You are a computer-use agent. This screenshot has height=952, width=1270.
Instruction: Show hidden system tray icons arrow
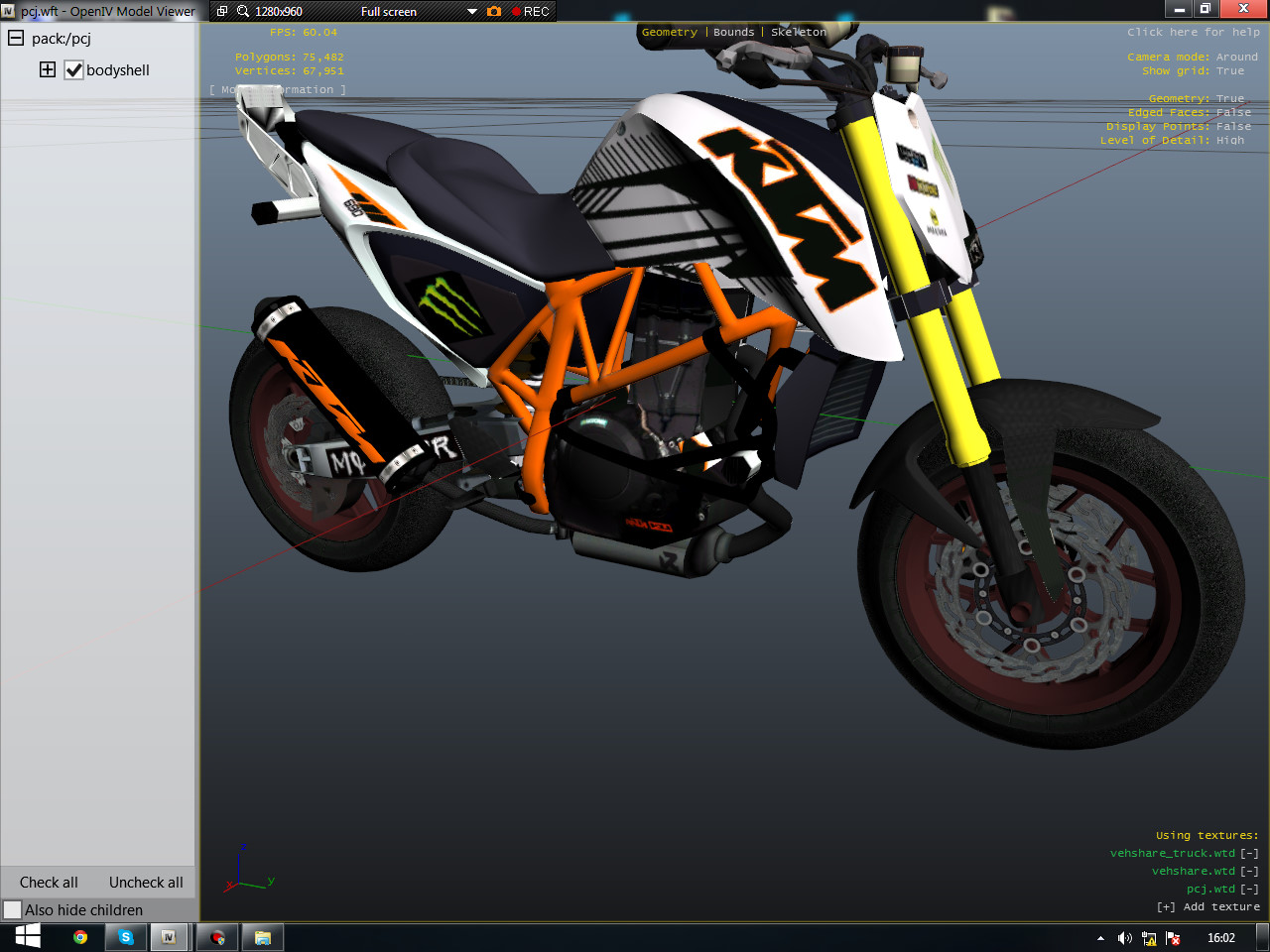[x=1100, y=938]
